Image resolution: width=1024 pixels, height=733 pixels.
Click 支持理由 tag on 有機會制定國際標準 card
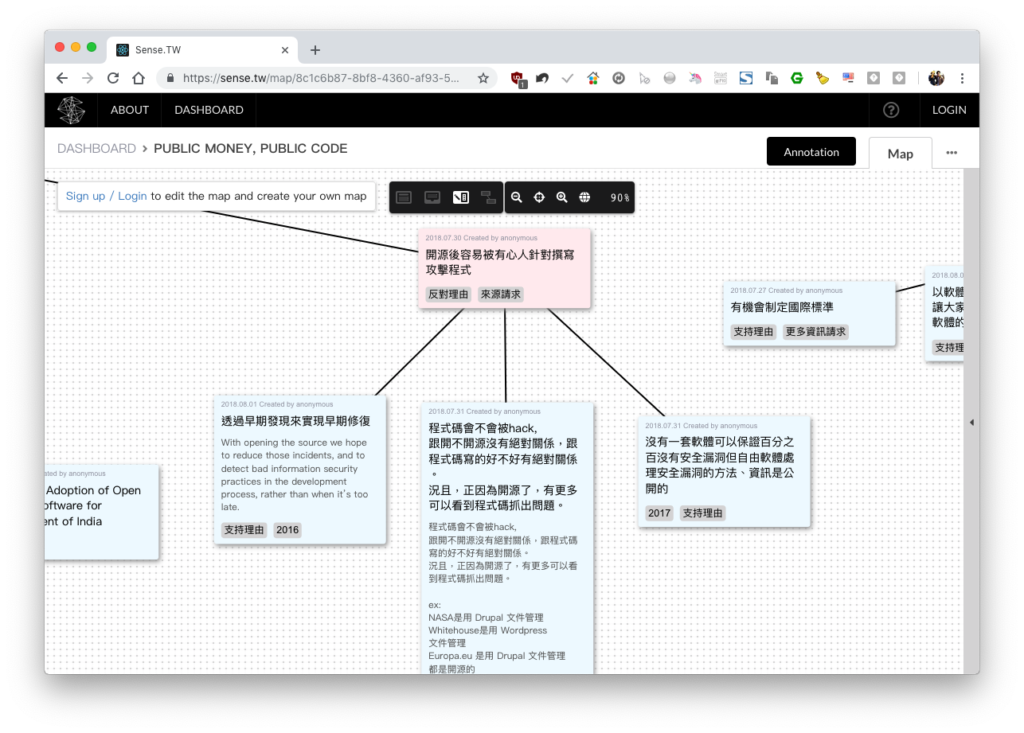point(753,331)
